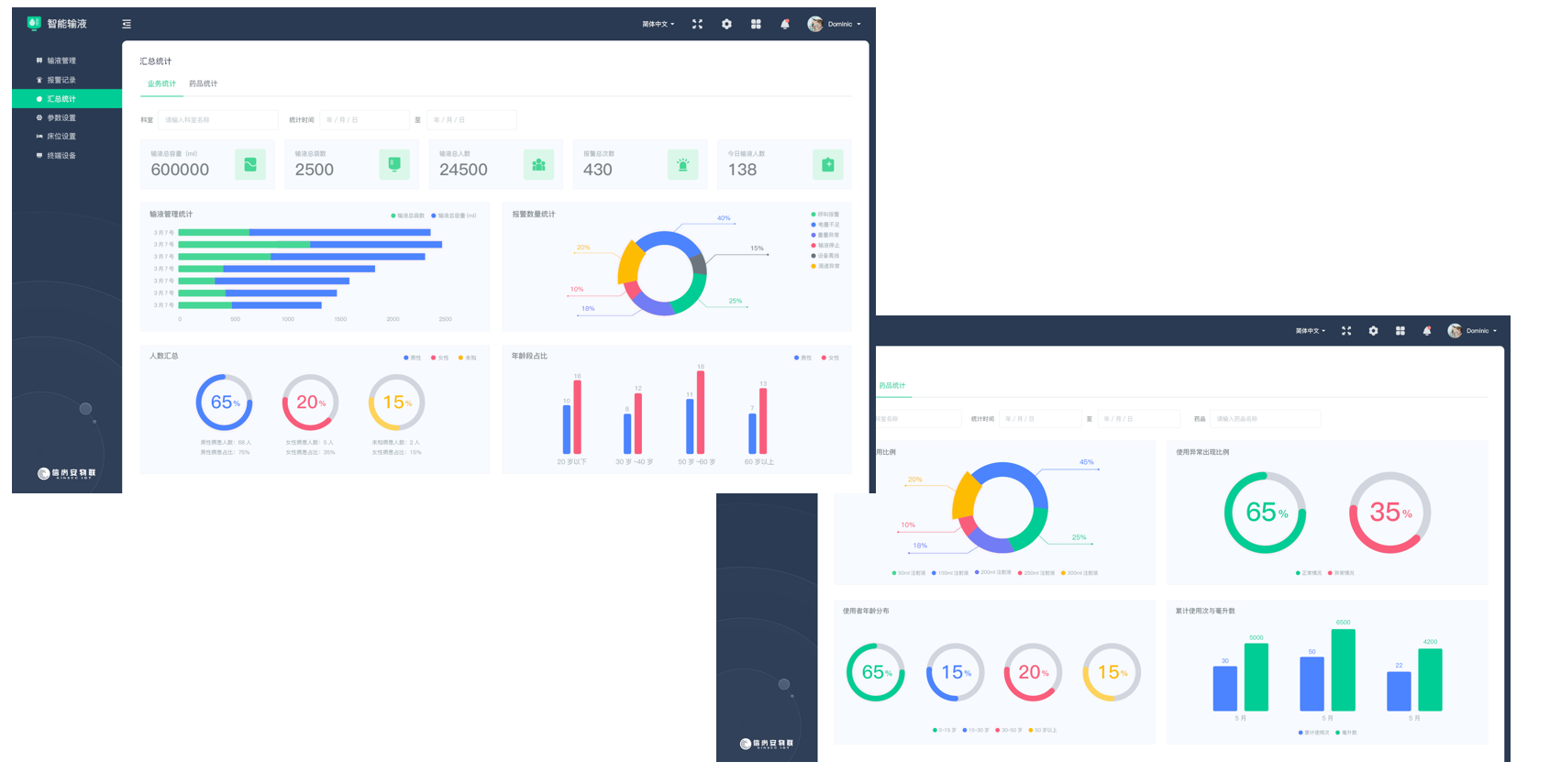Screen dimensions: 1550x784
Task: Click notification bell in 药品统计 window header
Action: coord(1427,330)
